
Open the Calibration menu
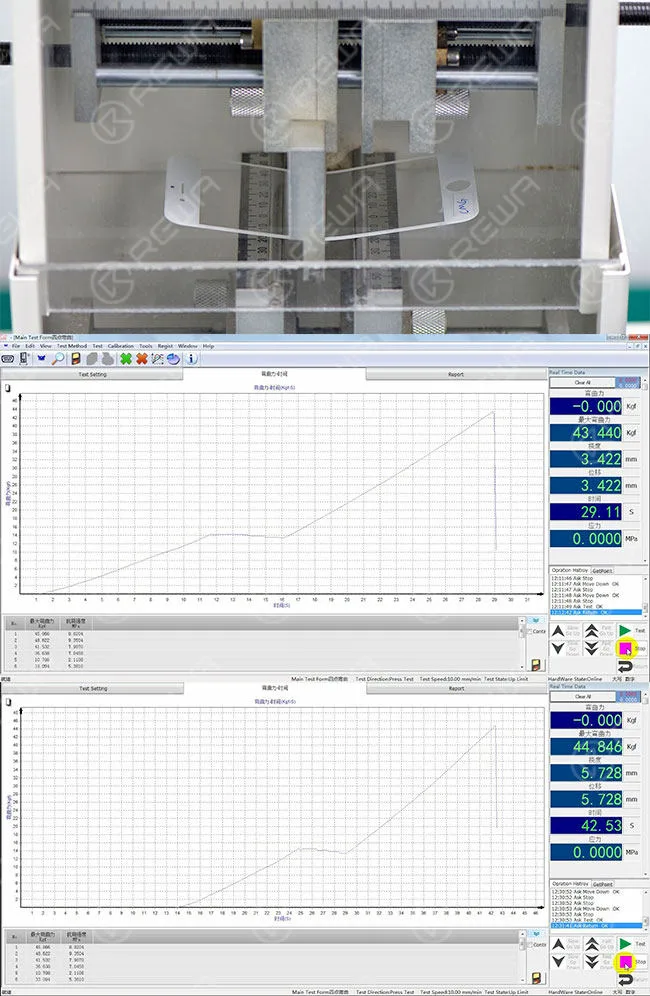tap(121, 346)
